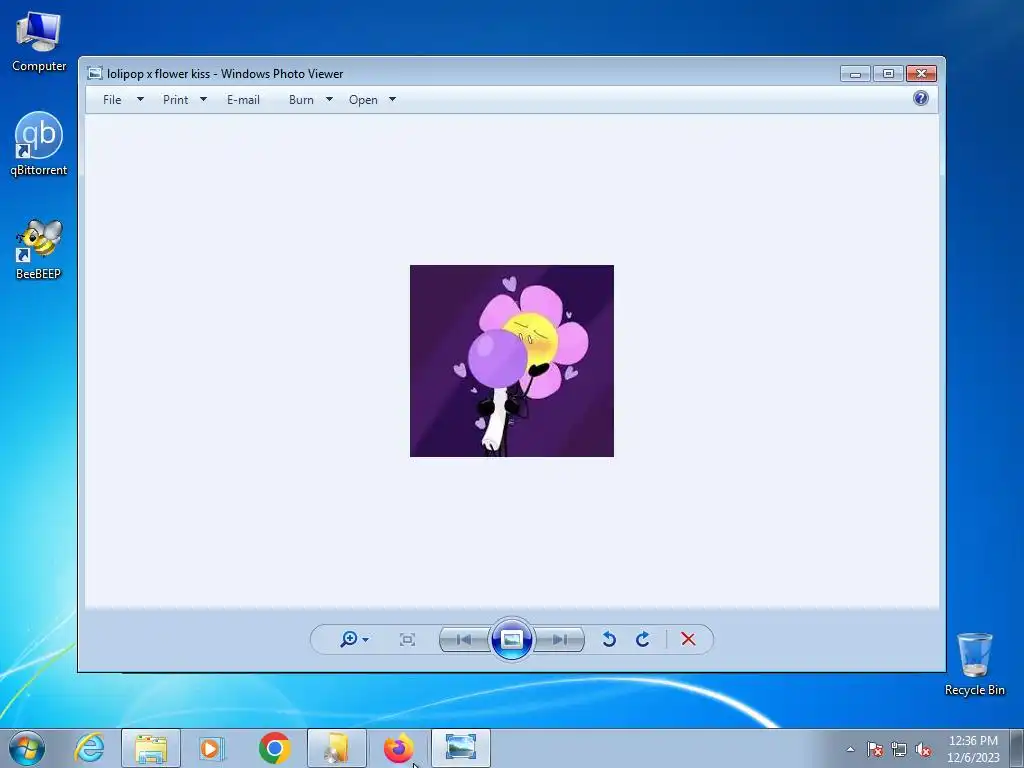
Task: Click the lolipop flower kiss image
Action: [x=512, y=360]
